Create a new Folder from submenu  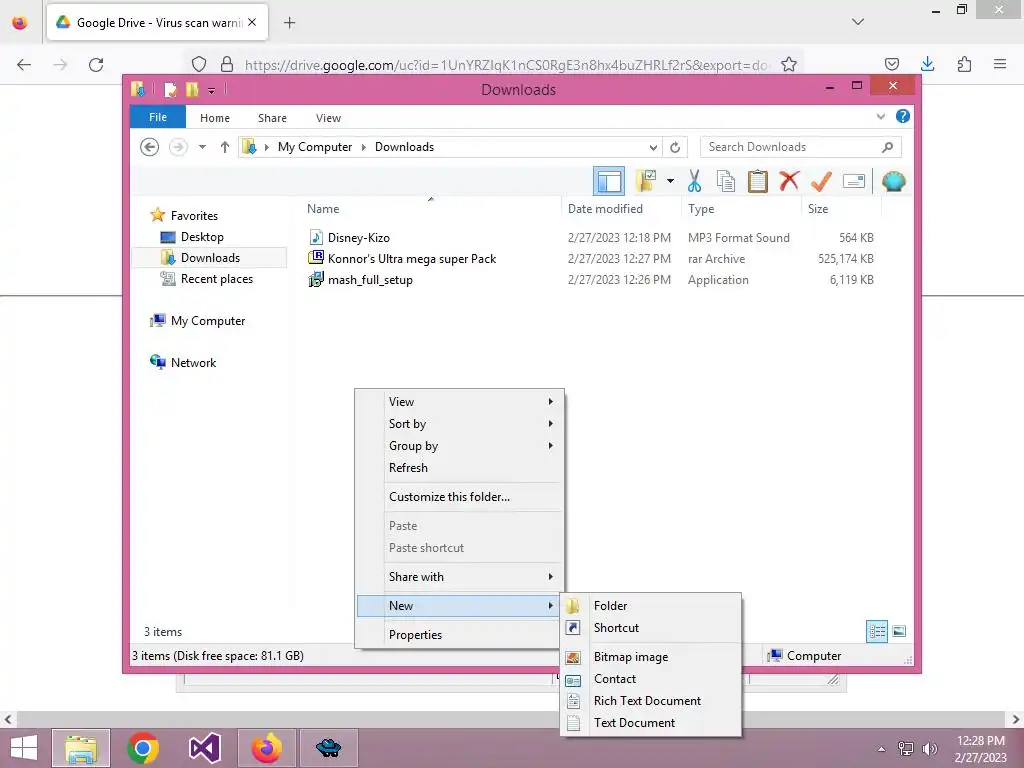pos(651,605)
